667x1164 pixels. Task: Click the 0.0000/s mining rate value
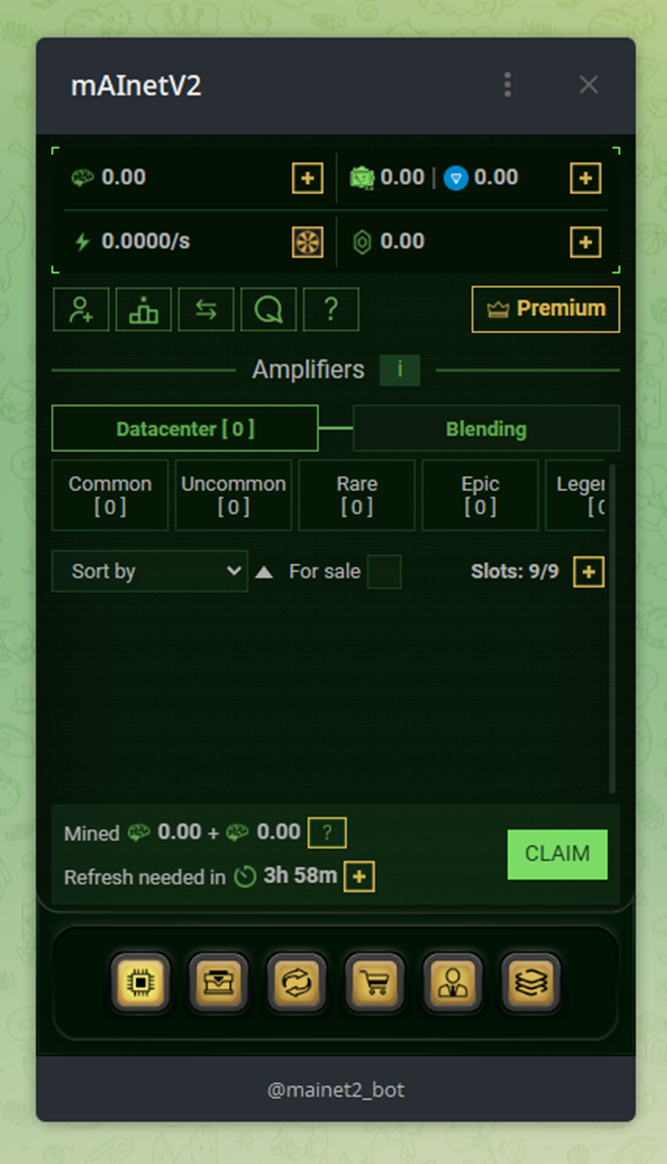click(x=145, y=241)
